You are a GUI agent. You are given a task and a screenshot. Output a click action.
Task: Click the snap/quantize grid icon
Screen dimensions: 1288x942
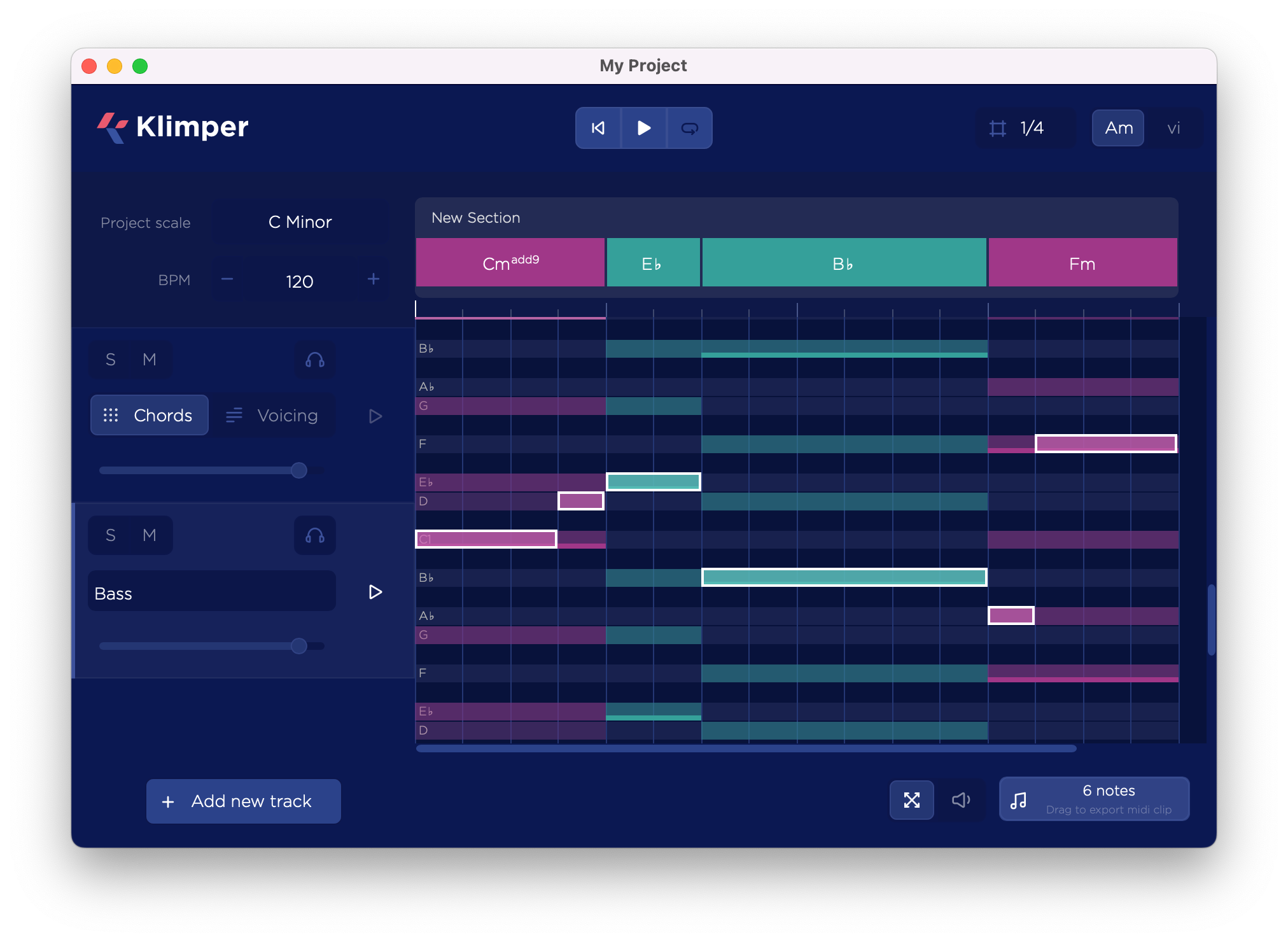pyautogui.click(x=998, y=128)
